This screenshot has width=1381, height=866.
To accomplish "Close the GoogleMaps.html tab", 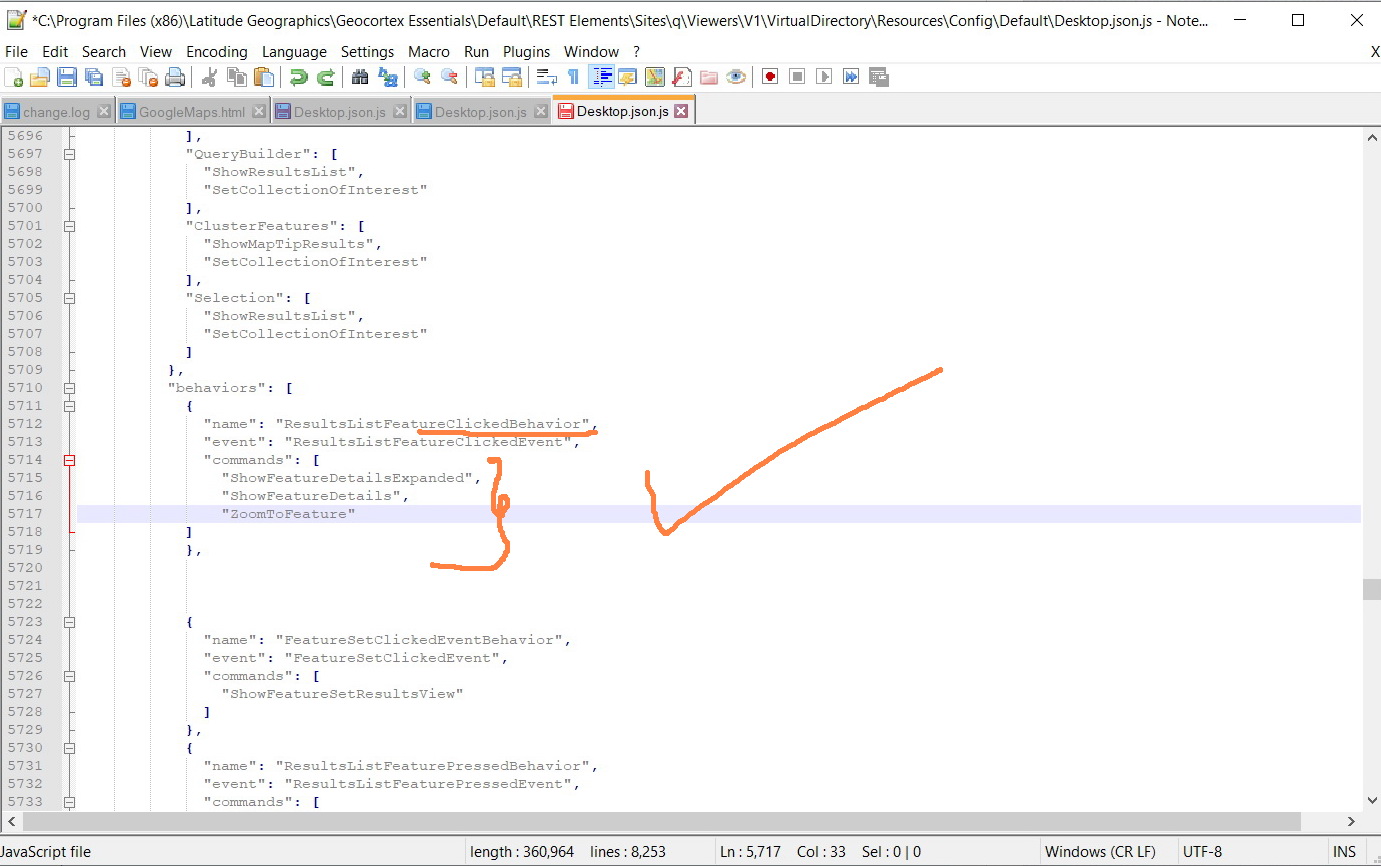I will click(259, 112).
